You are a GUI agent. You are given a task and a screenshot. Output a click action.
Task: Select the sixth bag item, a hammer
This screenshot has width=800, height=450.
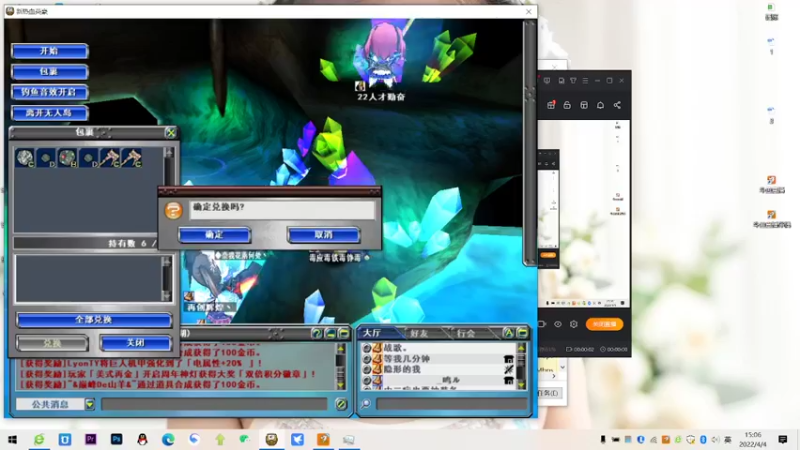132,158
